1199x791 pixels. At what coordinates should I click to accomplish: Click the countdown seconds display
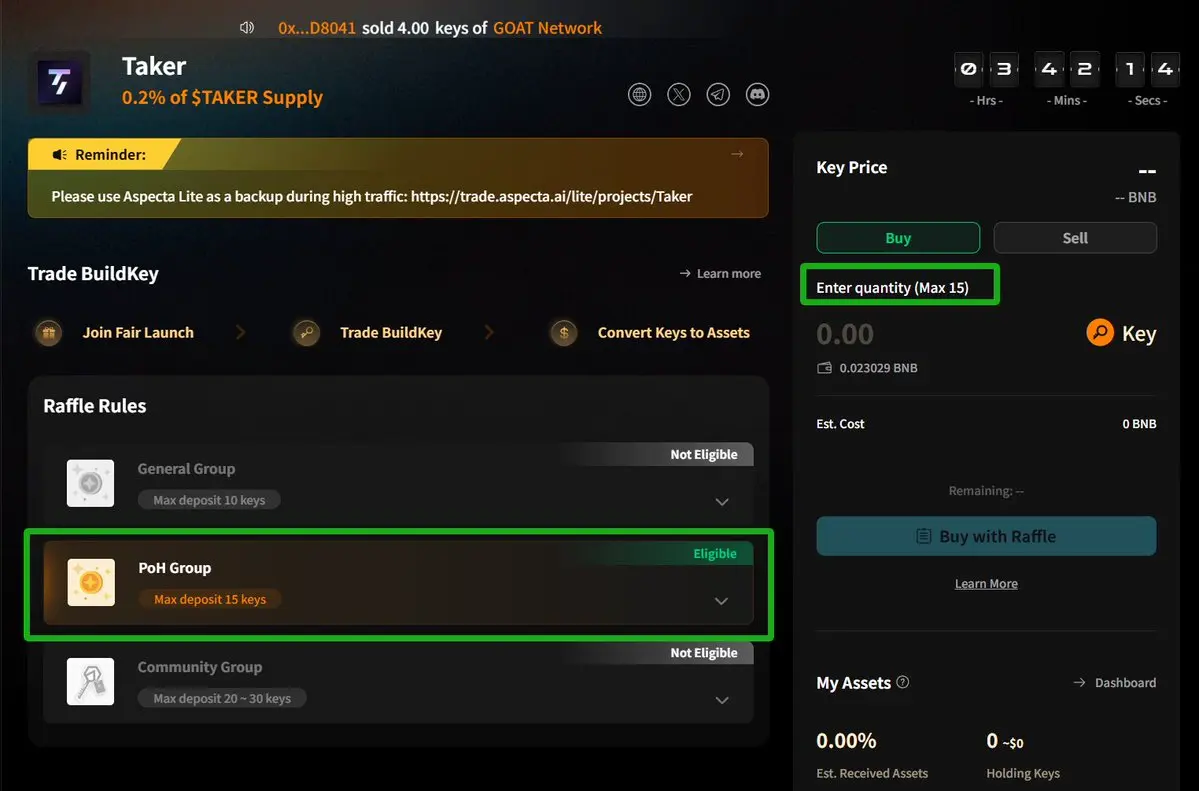pos(1147,70)
